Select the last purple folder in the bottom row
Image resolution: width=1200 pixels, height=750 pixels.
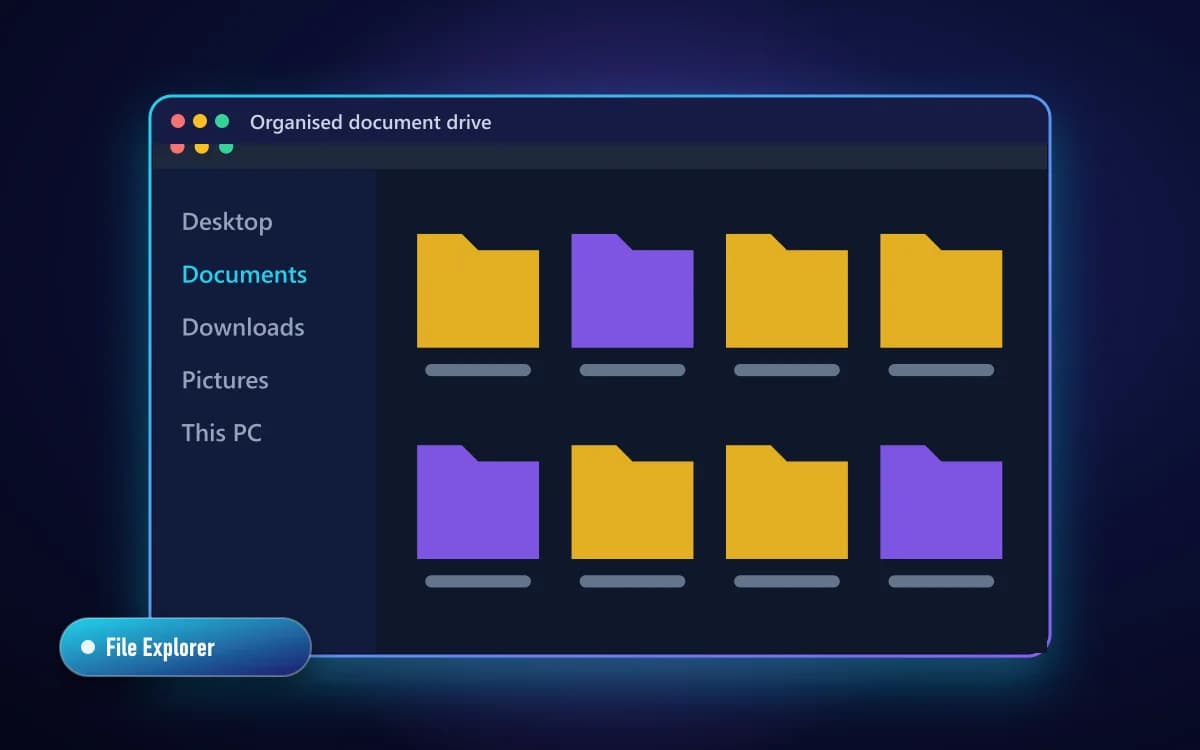click(941, 502)
